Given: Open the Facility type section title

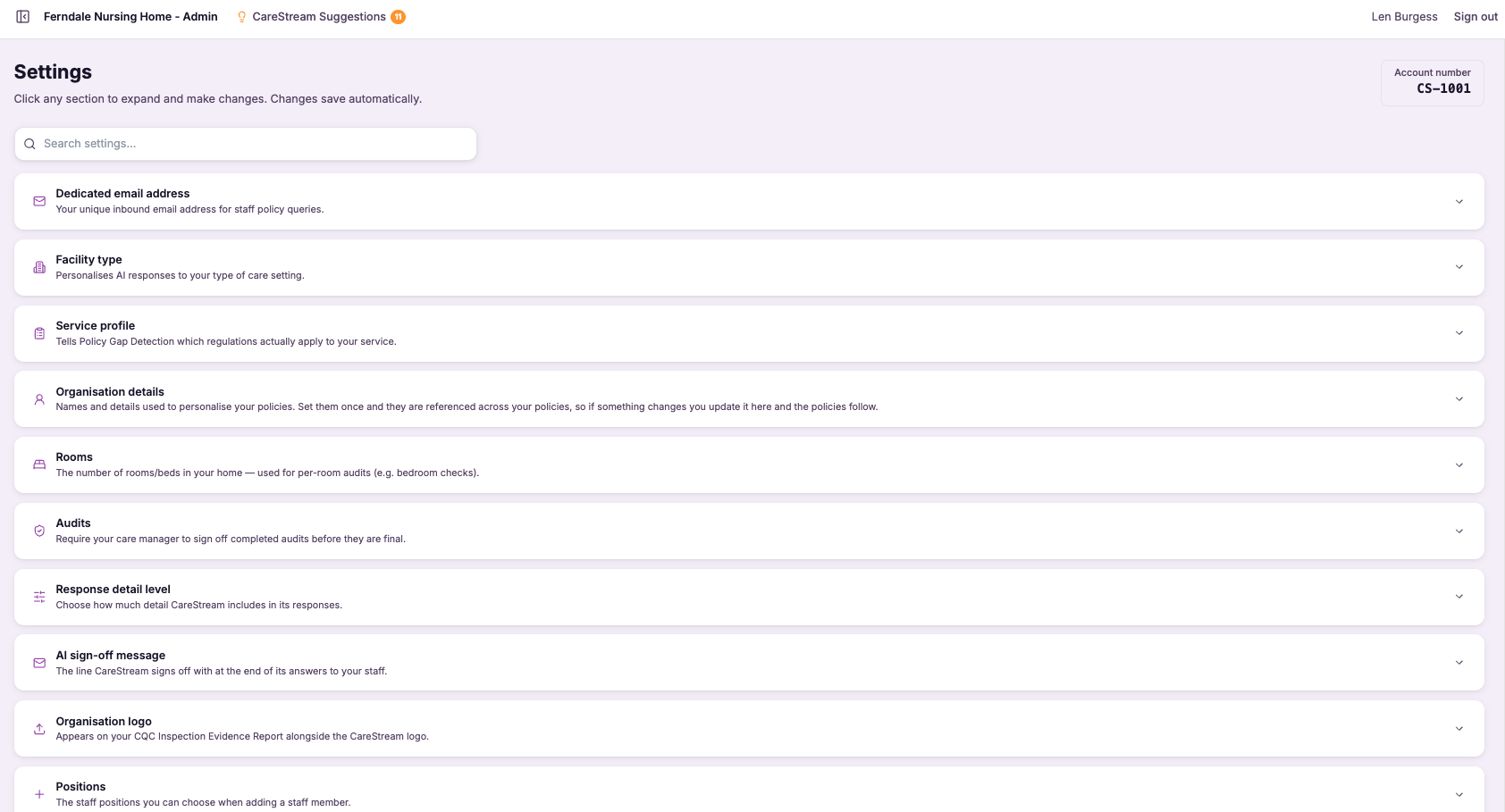Looking at the screenshot, I should [88, 260].
